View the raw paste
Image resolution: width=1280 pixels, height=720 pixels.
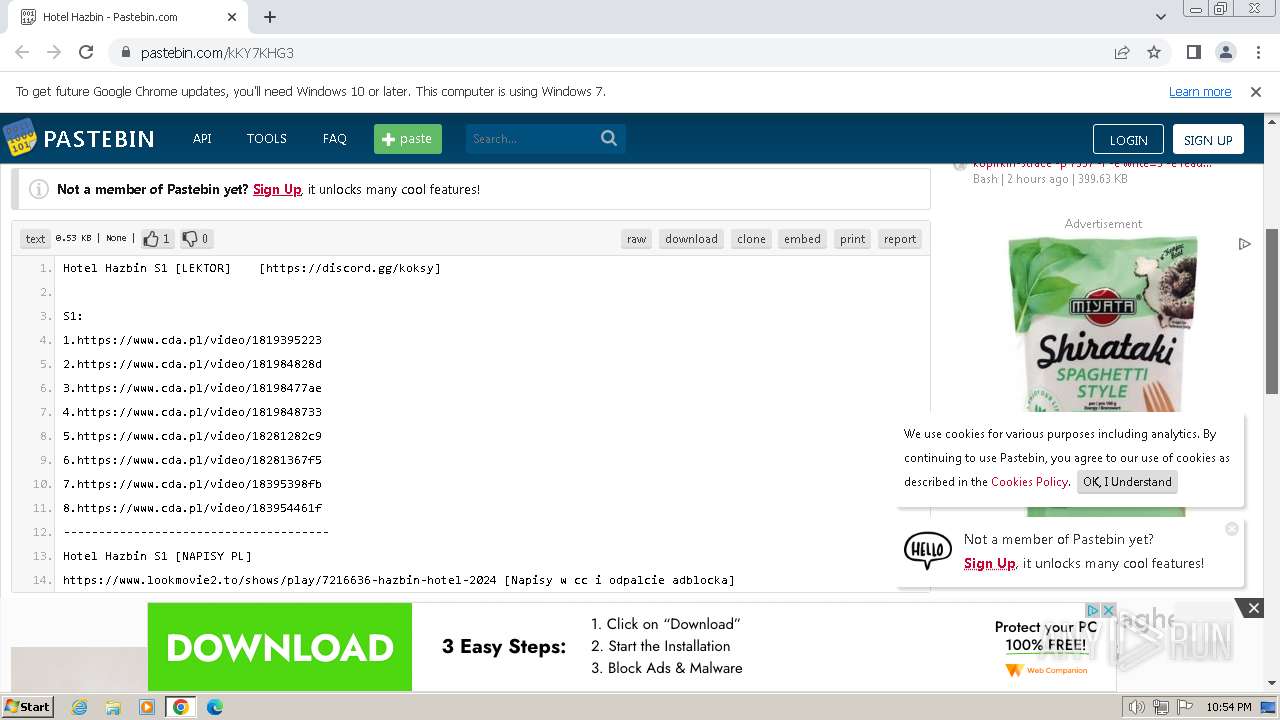[x=637, y=239]
